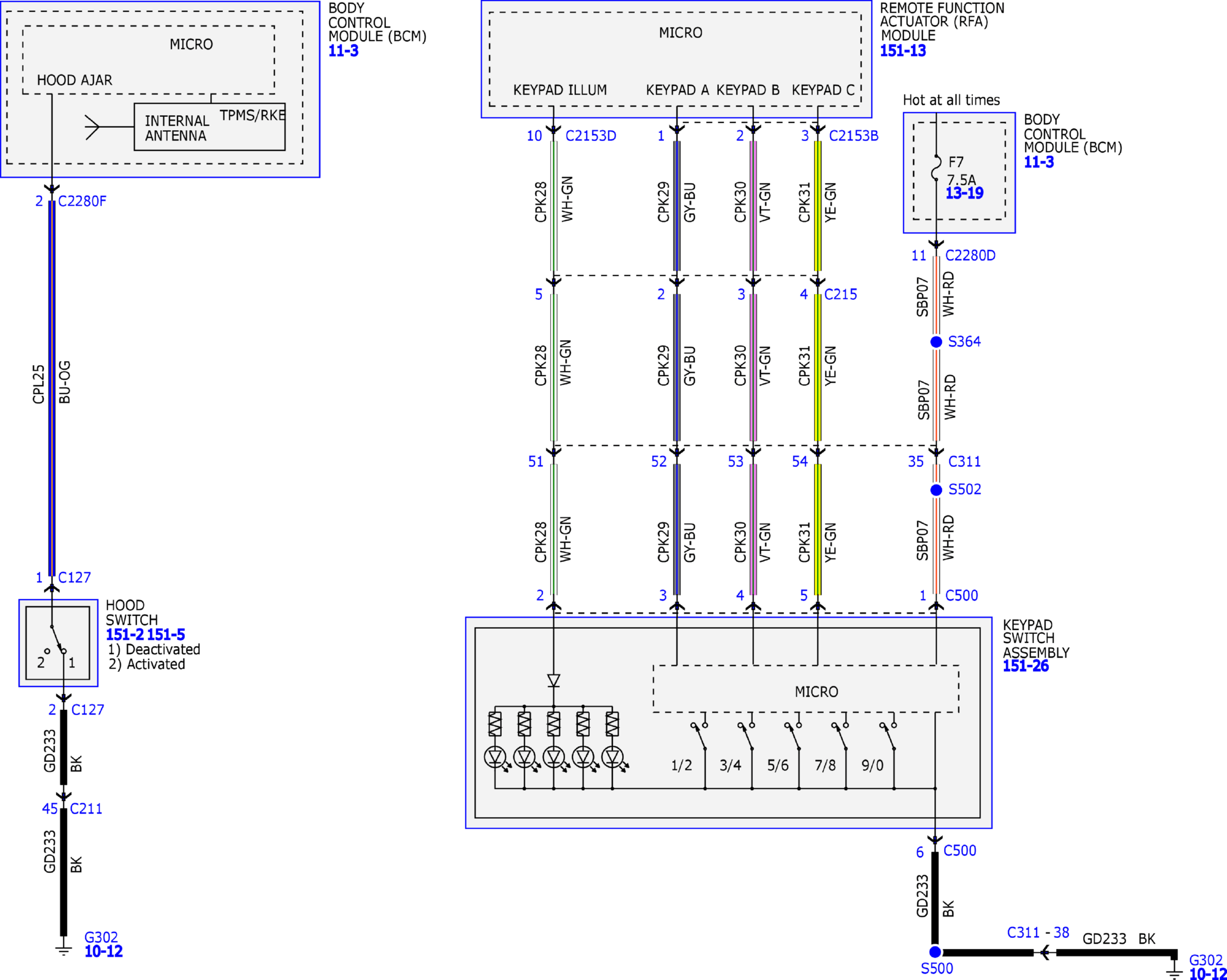Viewport: 1227px width, 980px height.
Task: Click the keypad 9/0 switch symbol
Action: point(888,737)
